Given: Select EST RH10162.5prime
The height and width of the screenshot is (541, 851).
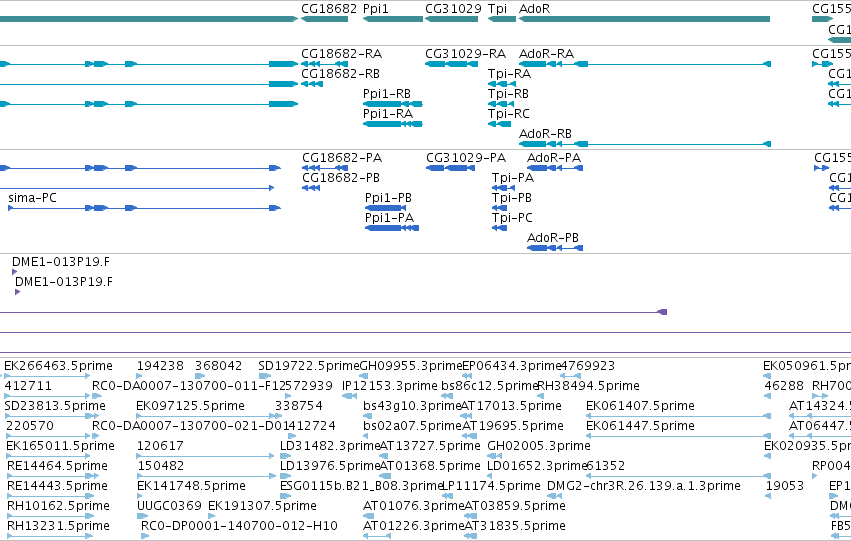Looking at the screenshot, I should pos(49,517).
